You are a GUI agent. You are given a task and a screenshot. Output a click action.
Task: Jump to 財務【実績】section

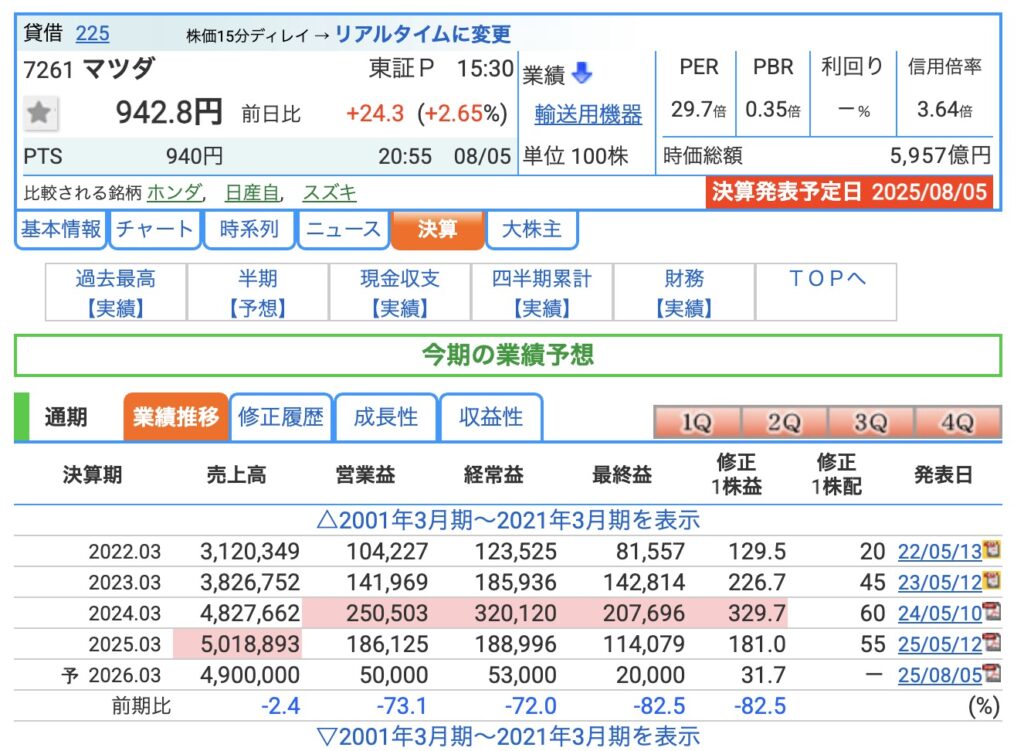pos(684,293)
